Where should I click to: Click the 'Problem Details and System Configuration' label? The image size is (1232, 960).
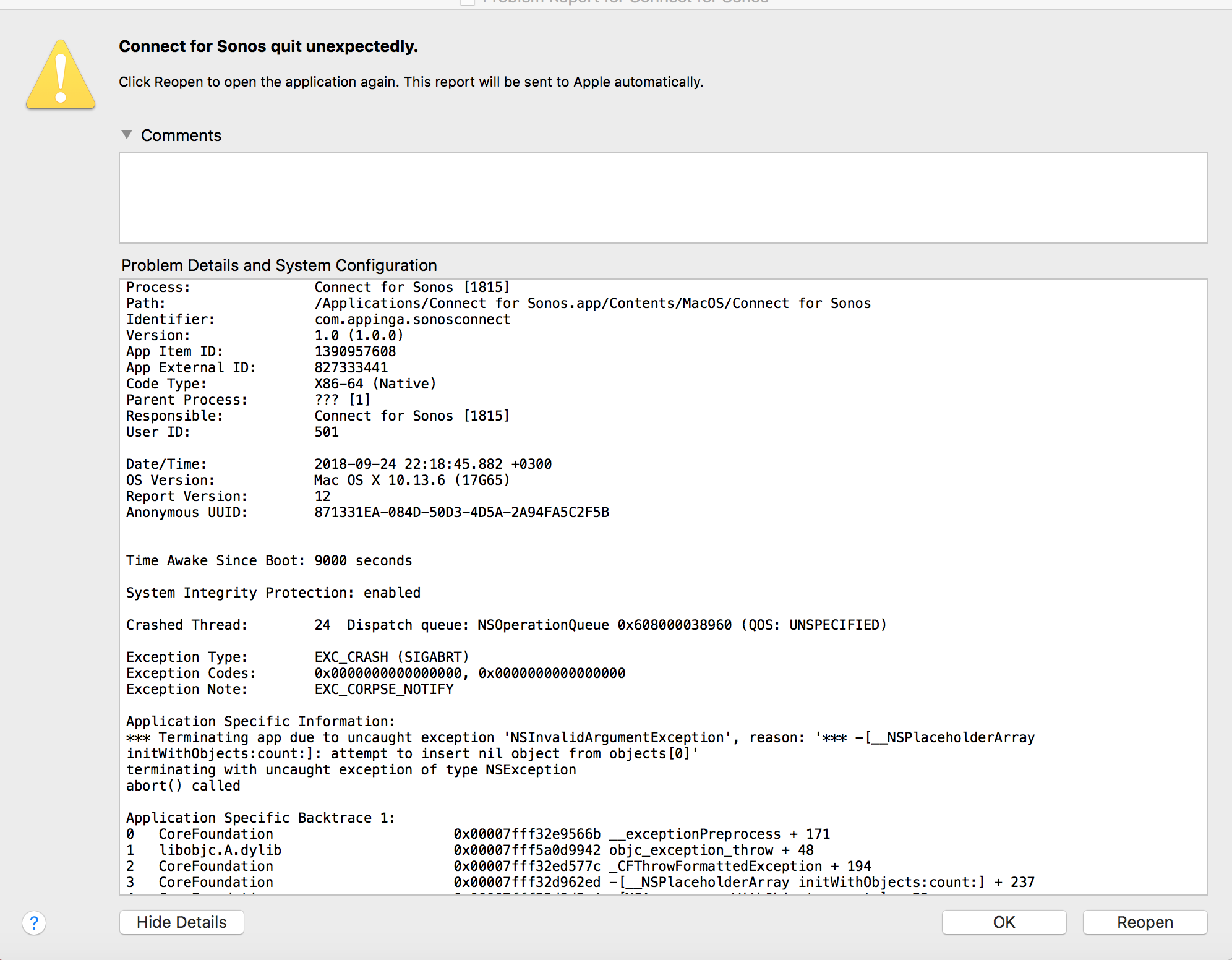[279, 265]
